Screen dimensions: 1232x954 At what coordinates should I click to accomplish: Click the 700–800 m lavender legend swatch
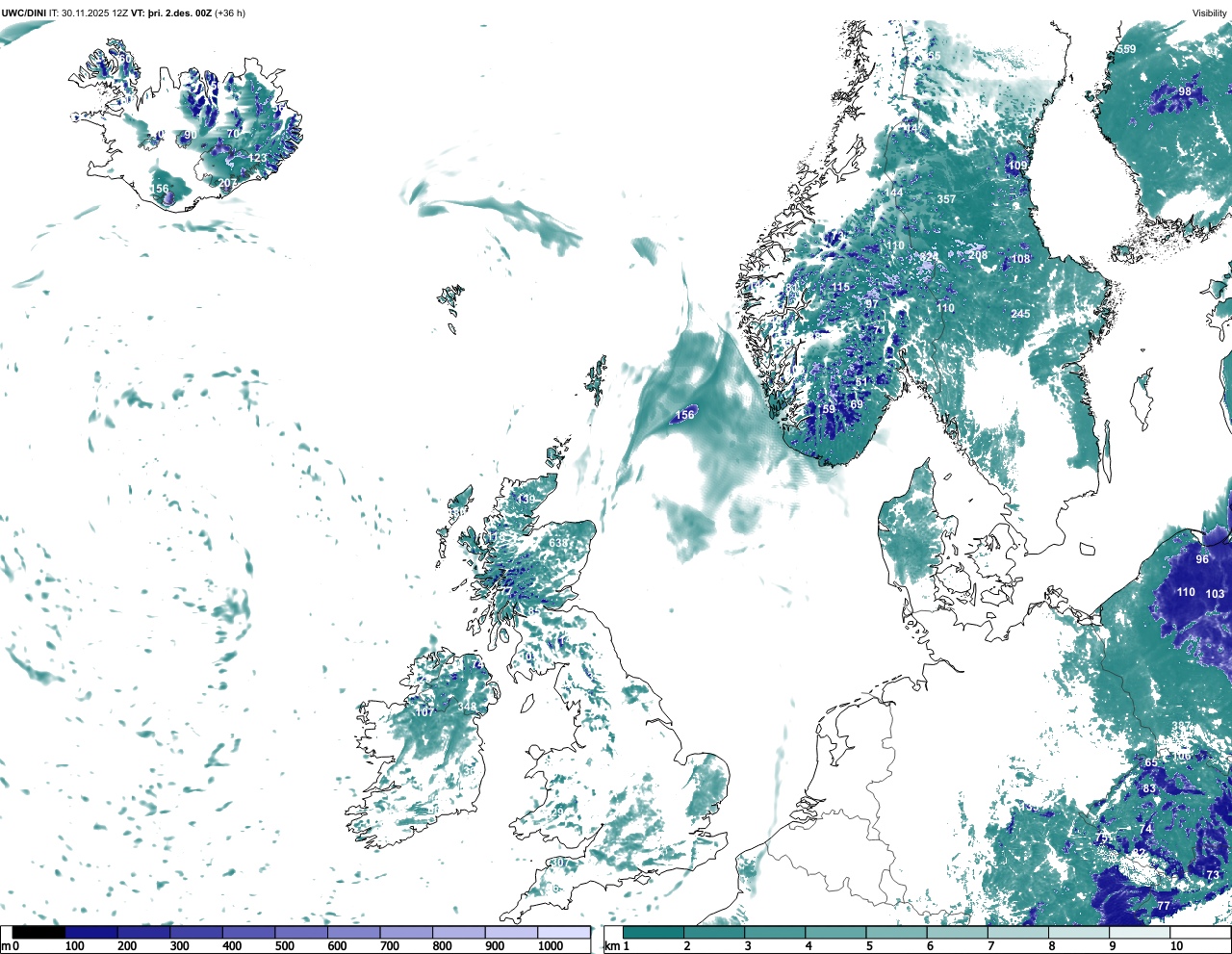[x=406, y=932]
